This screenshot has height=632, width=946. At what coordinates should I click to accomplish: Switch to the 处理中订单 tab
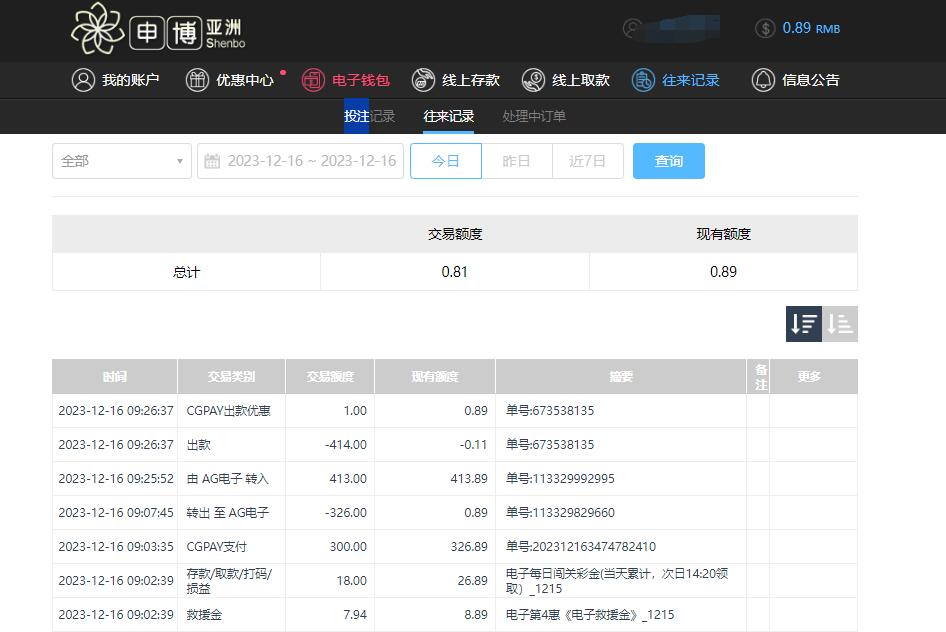click(534, 116)
